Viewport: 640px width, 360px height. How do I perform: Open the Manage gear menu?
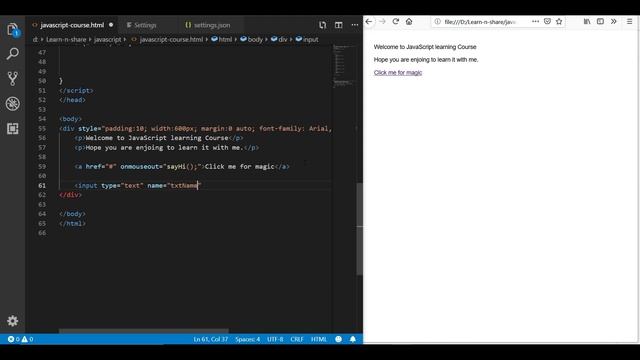point(13,321)
